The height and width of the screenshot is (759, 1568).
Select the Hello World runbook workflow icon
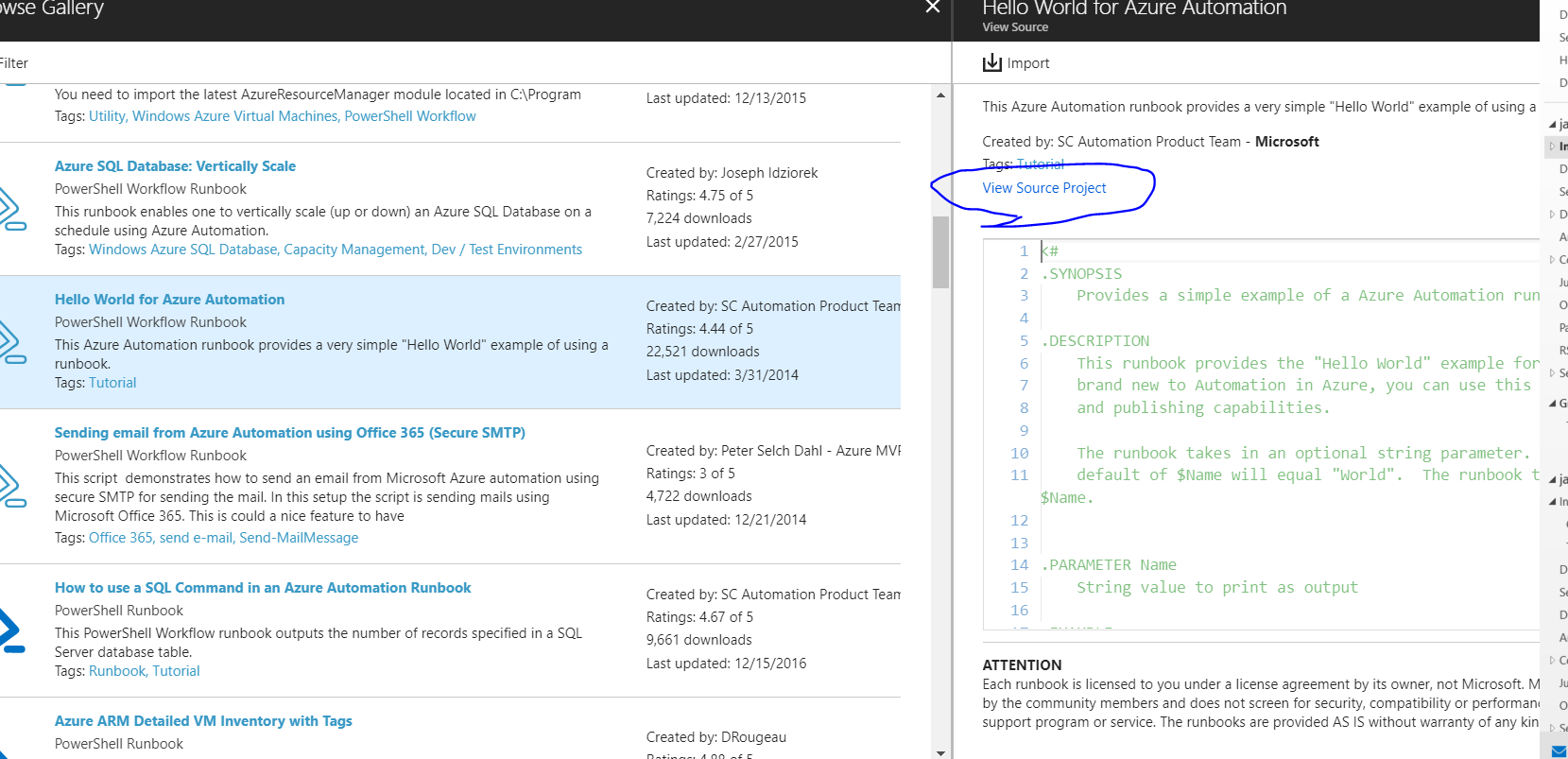click(11, 342)
